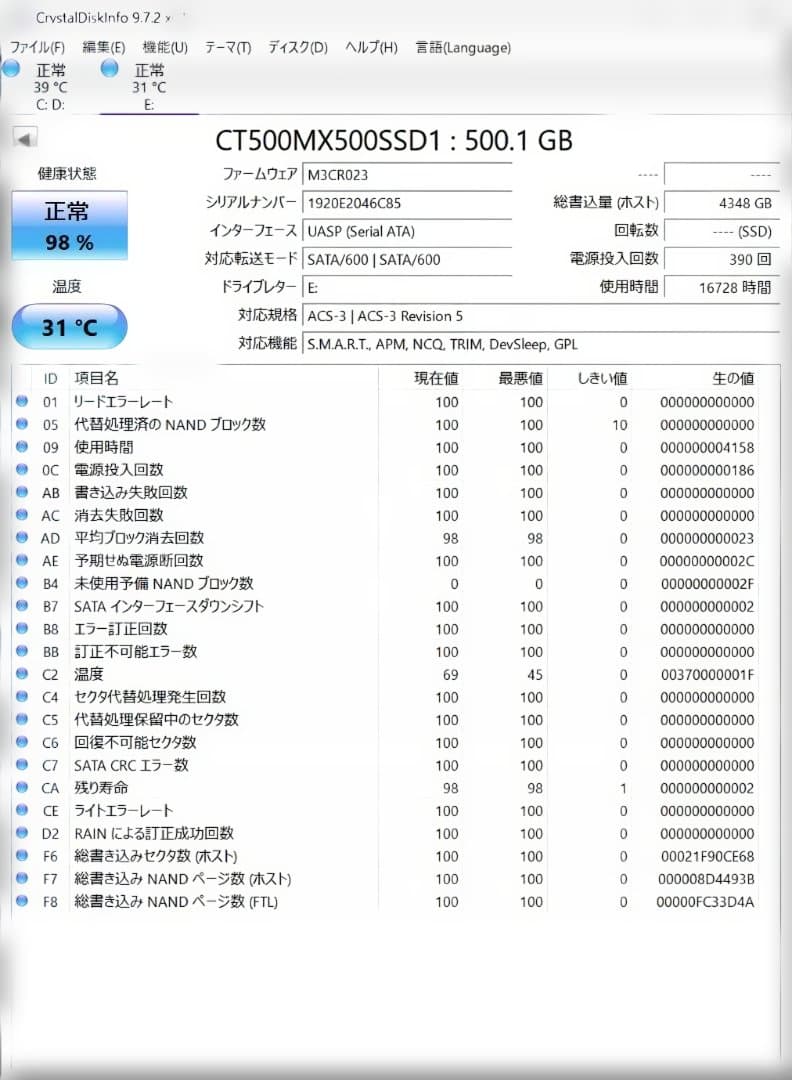Click the previous disk arrow button
The width and height of the screenshot is (792, 1080).
(x=25, y=138)
